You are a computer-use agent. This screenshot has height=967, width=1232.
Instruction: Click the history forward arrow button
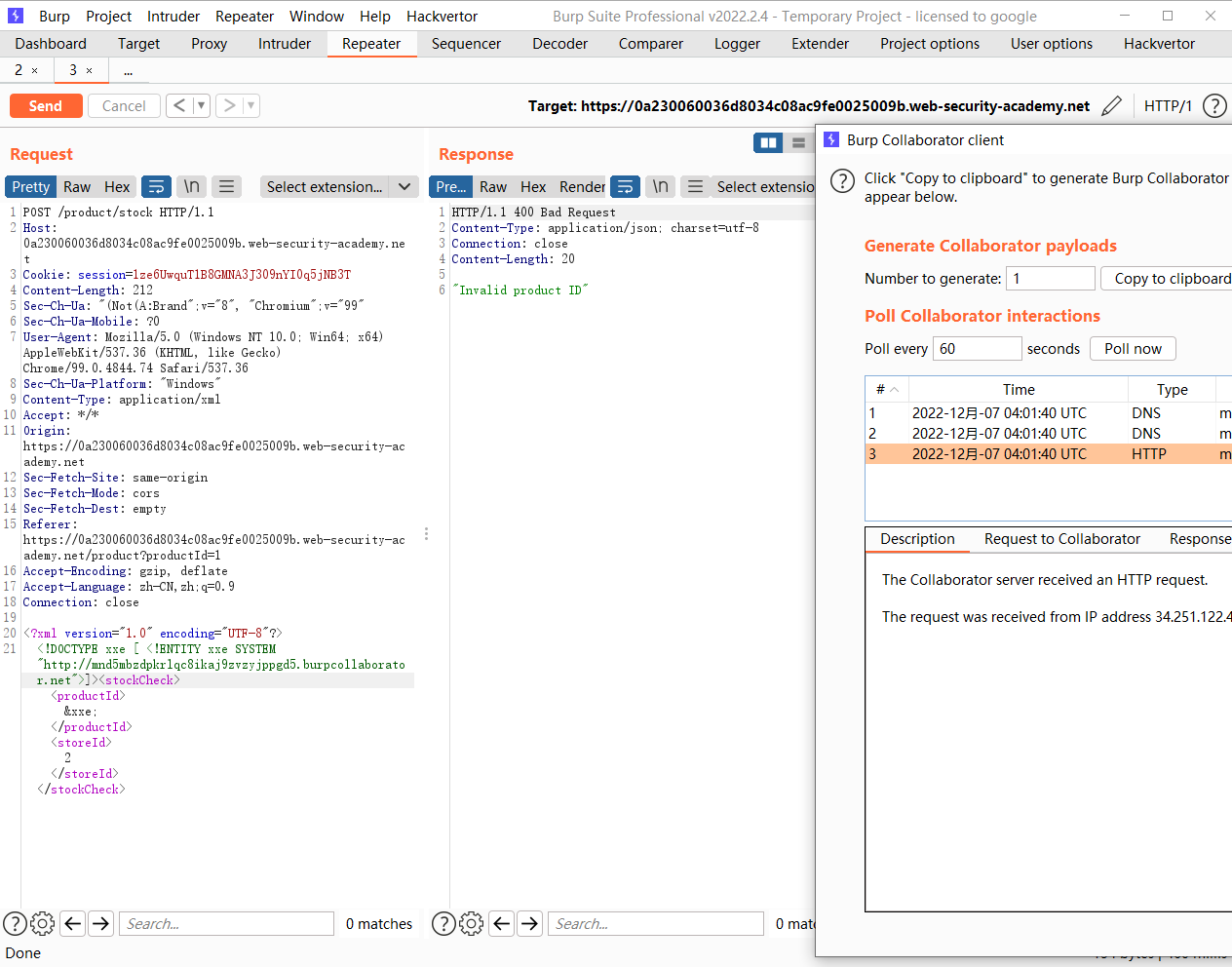click(229, 105)
